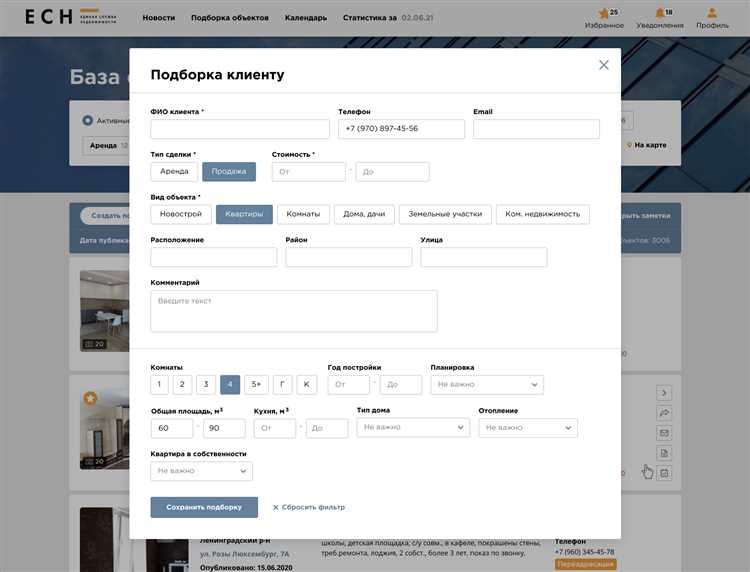
Task: Expand the Планировка dropdown
Action: (487, 384)
